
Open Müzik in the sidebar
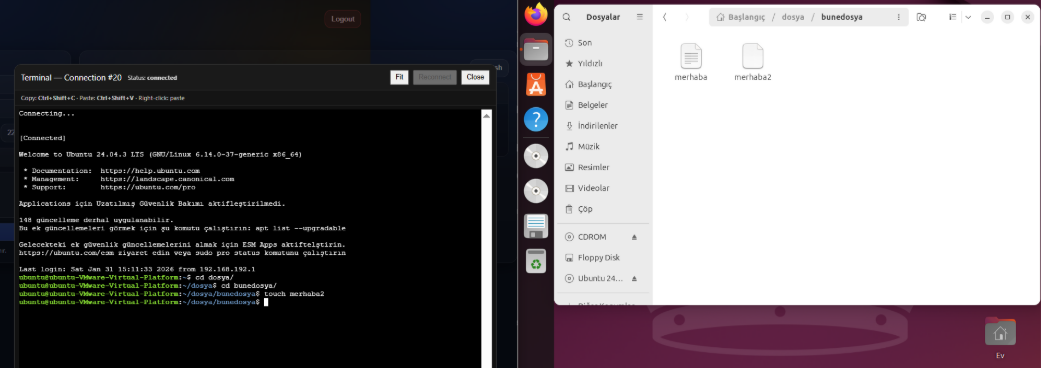pos(603,146)
